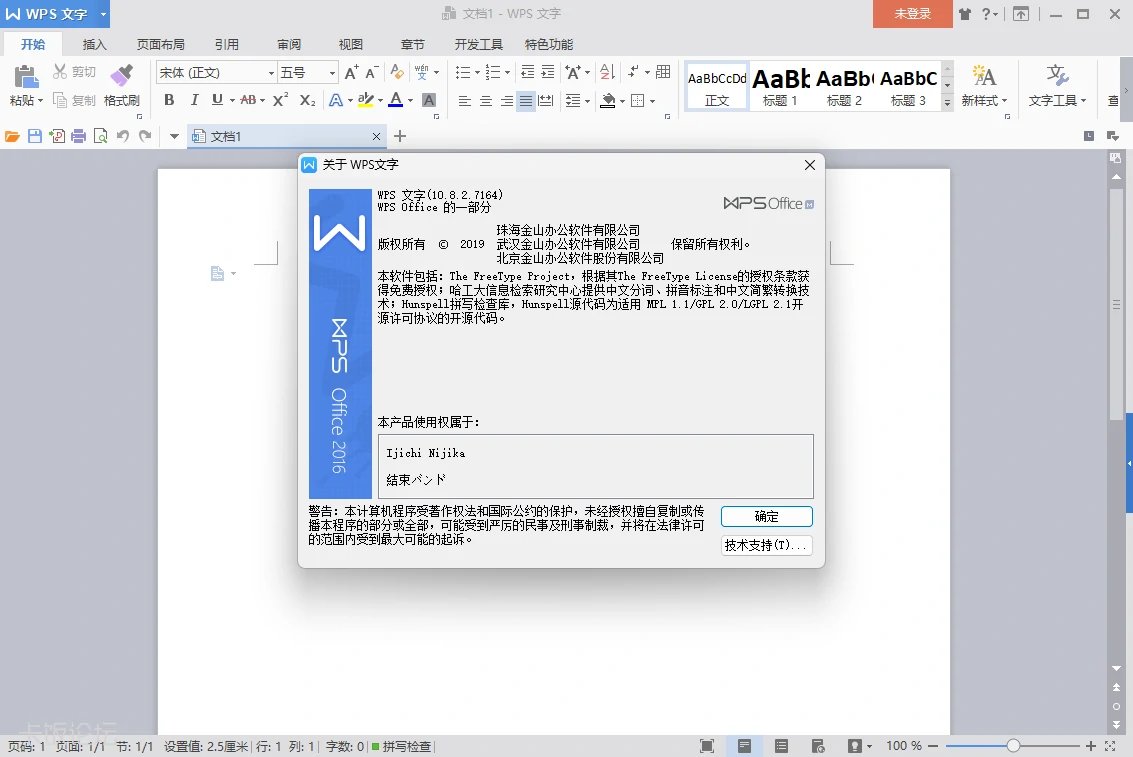Enable underline formatting
Viewport: 1133px width, 757px height.
215,101
